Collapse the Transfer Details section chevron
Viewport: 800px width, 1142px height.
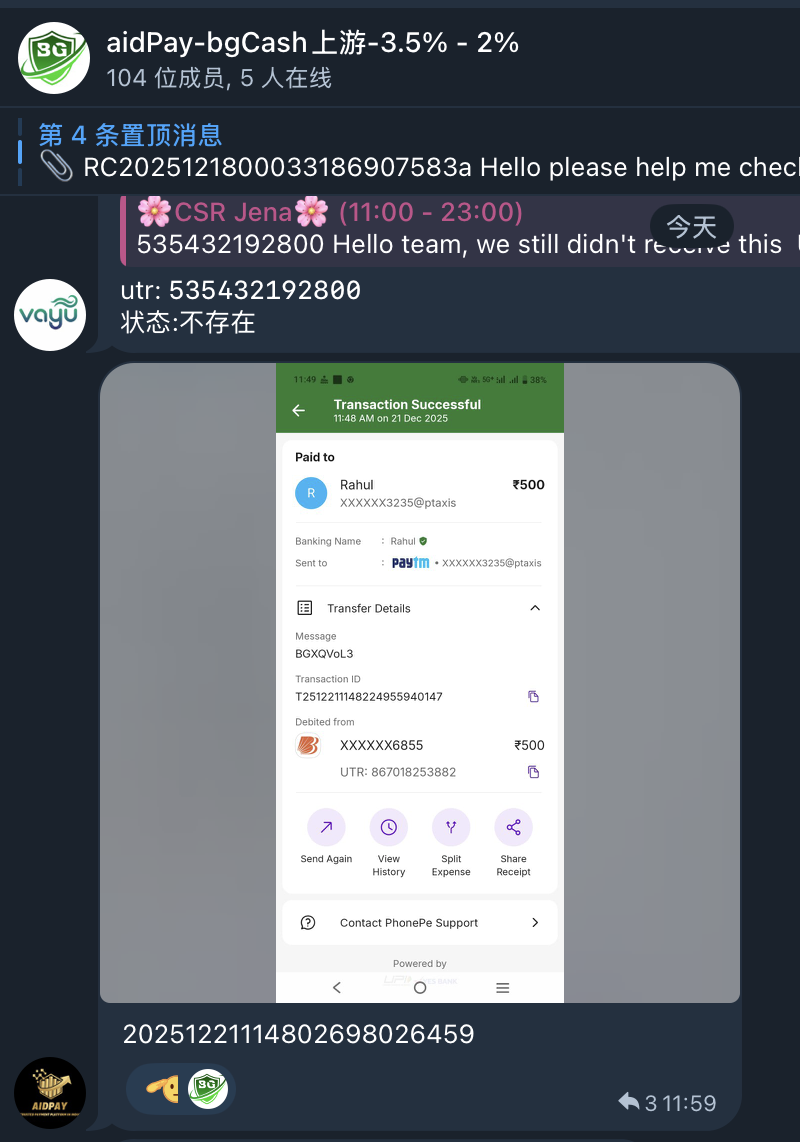coord(535,608)
